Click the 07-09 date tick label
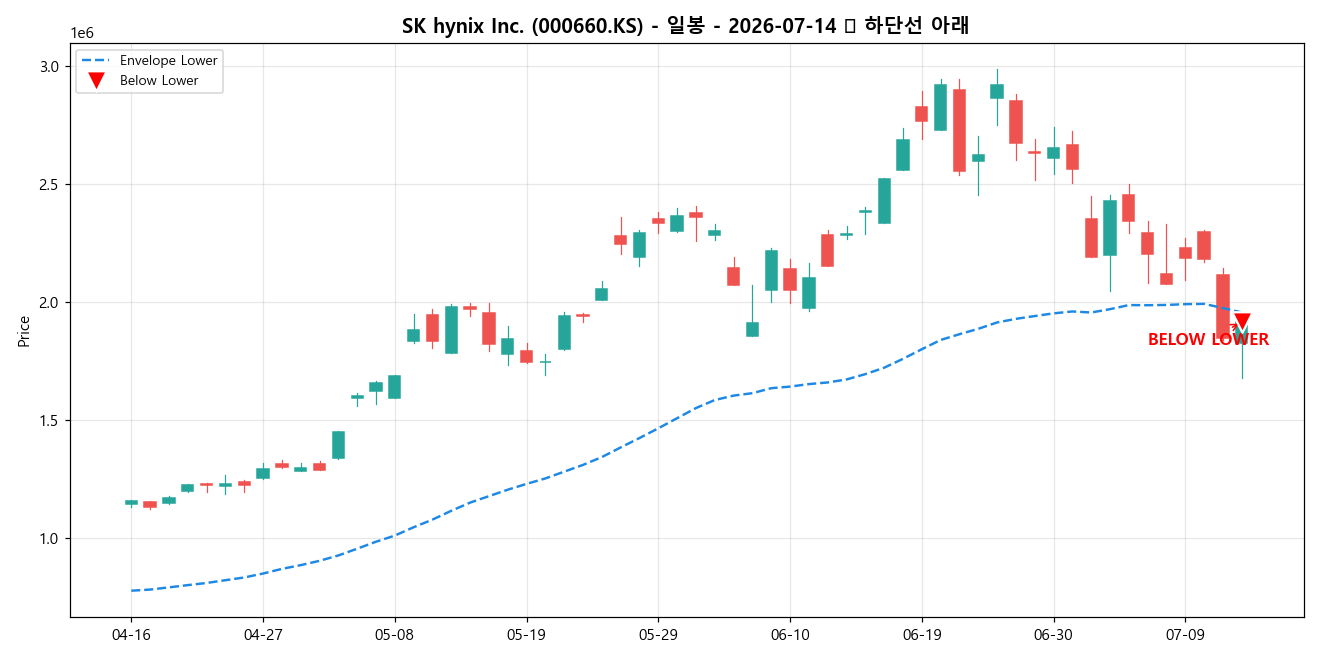 (1185, 635)
